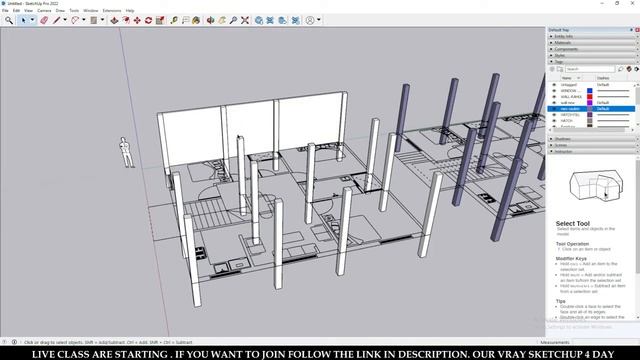Toggle visibility of Untagged tag
Viewport: 640px width, 360px height.
pos(554,85)
